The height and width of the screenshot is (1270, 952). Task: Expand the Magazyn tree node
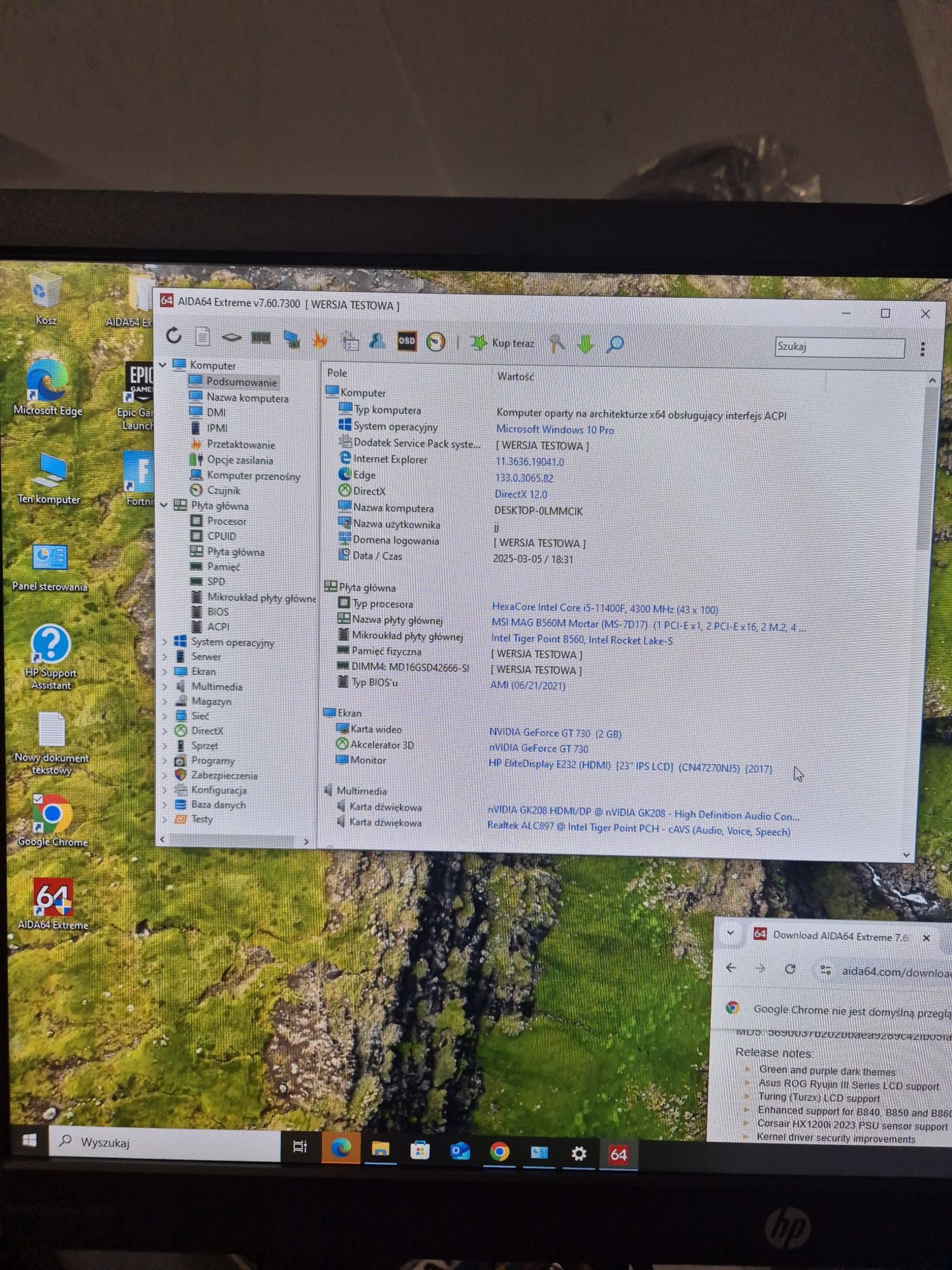(x=164, y=701)
